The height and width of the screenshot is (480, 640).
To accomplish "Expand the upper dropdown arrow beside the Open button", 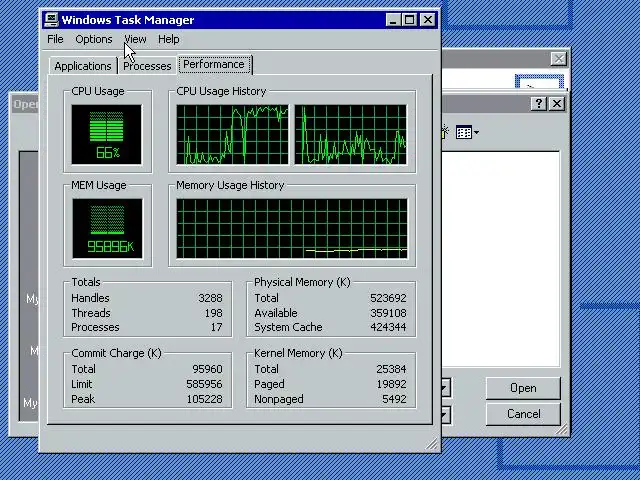I will click(445, 388).
